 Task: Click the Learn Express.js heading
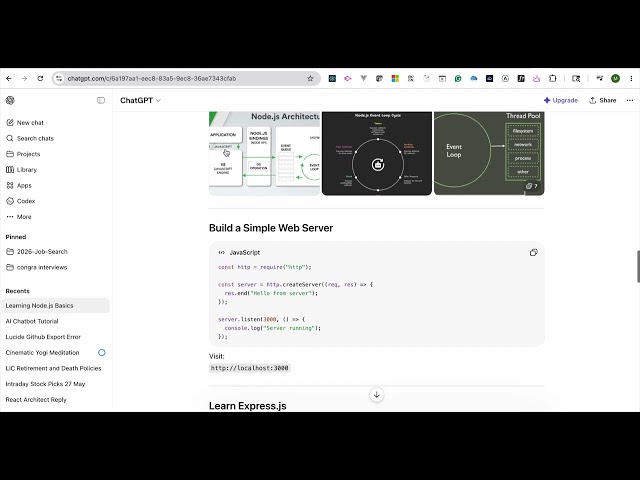pos(248,406)
